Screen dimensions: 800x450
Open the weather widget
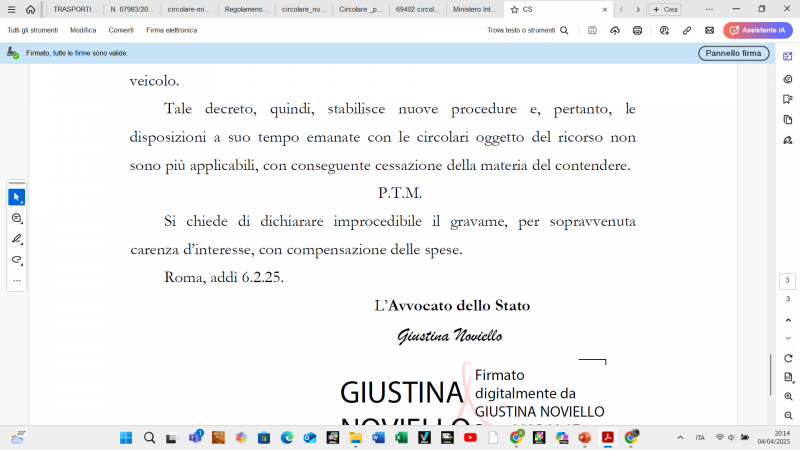[x=17, y=437]
